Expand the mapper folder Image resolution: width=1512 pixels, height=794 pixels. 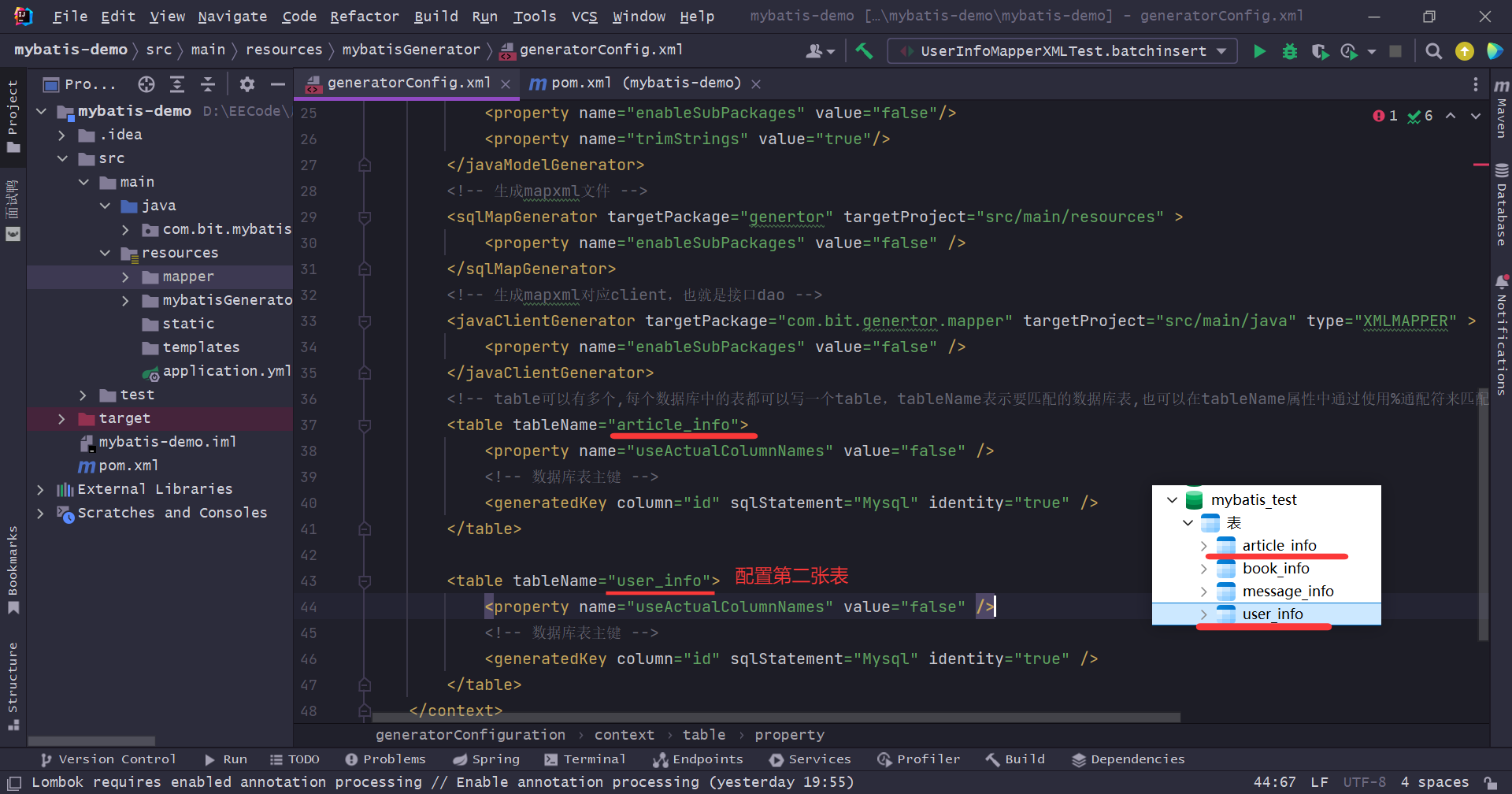pyautogui.click(x=126, y=277)
